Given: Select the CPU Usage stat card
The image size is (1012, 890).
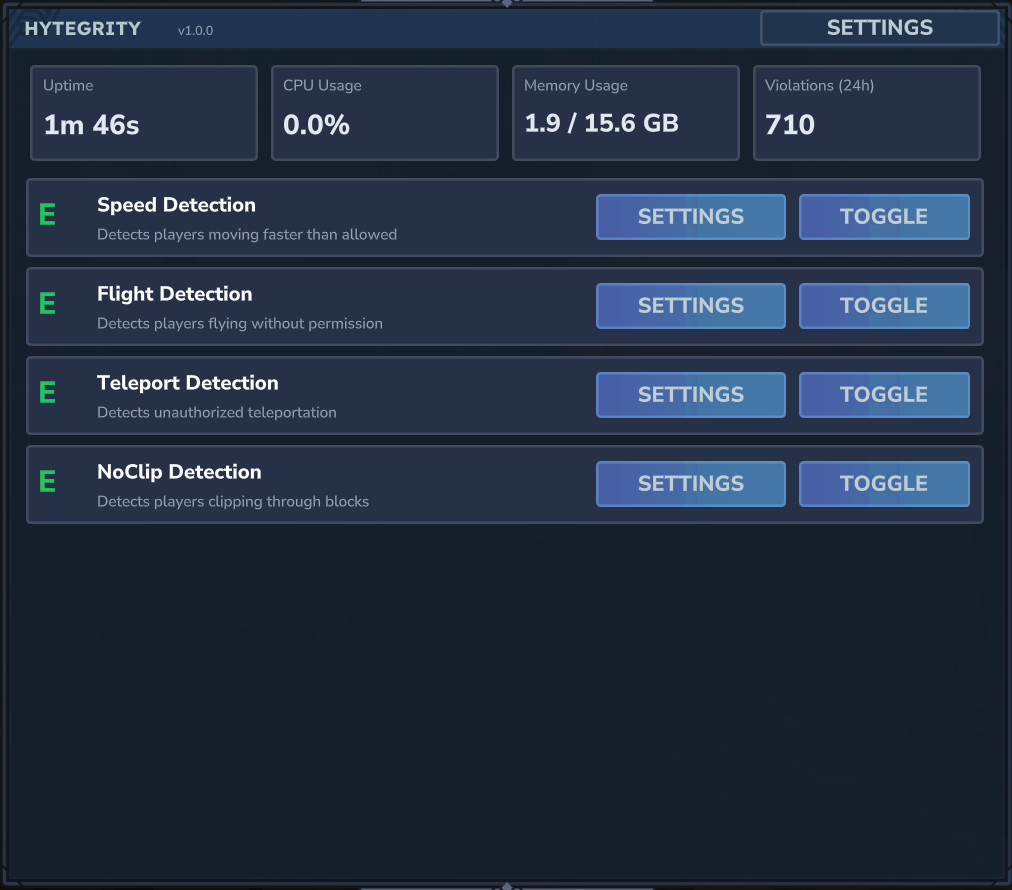Looking at the screenshot, I should click(x=385, y=113).
